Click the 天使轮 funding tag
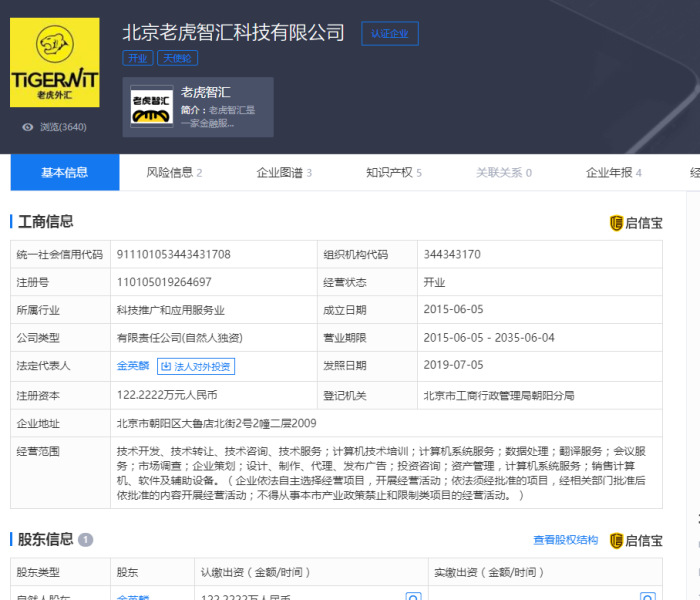Screen dimensions: 700x600 179,58
